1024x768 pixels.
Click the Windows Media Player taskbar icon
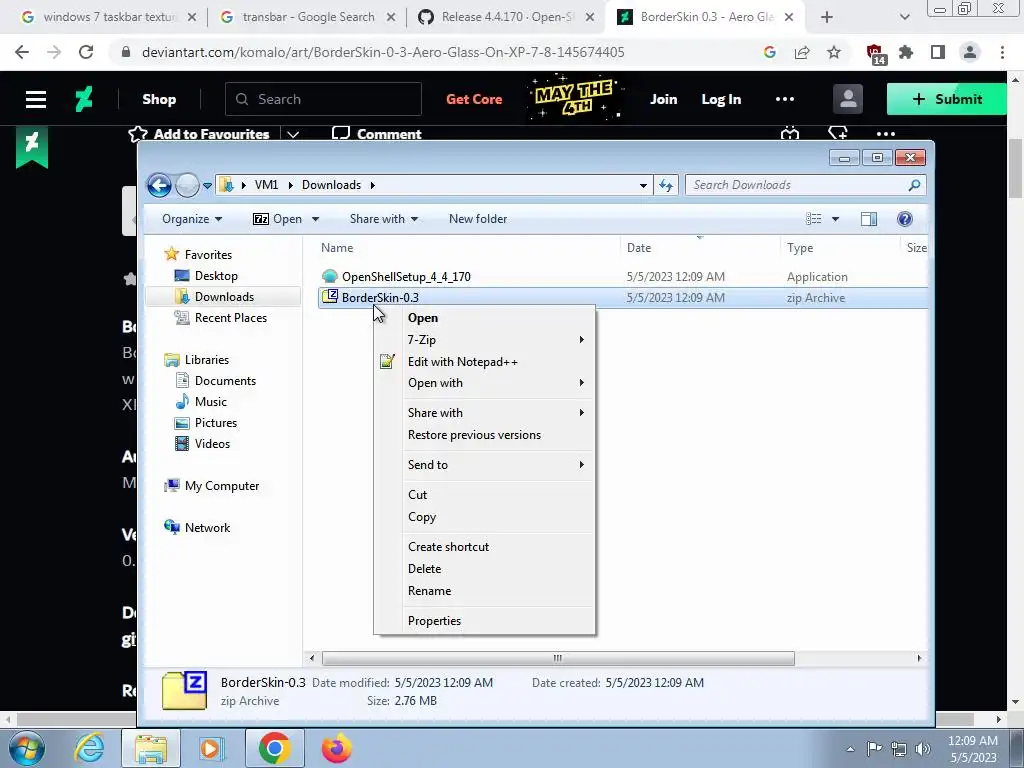(211, 748)
